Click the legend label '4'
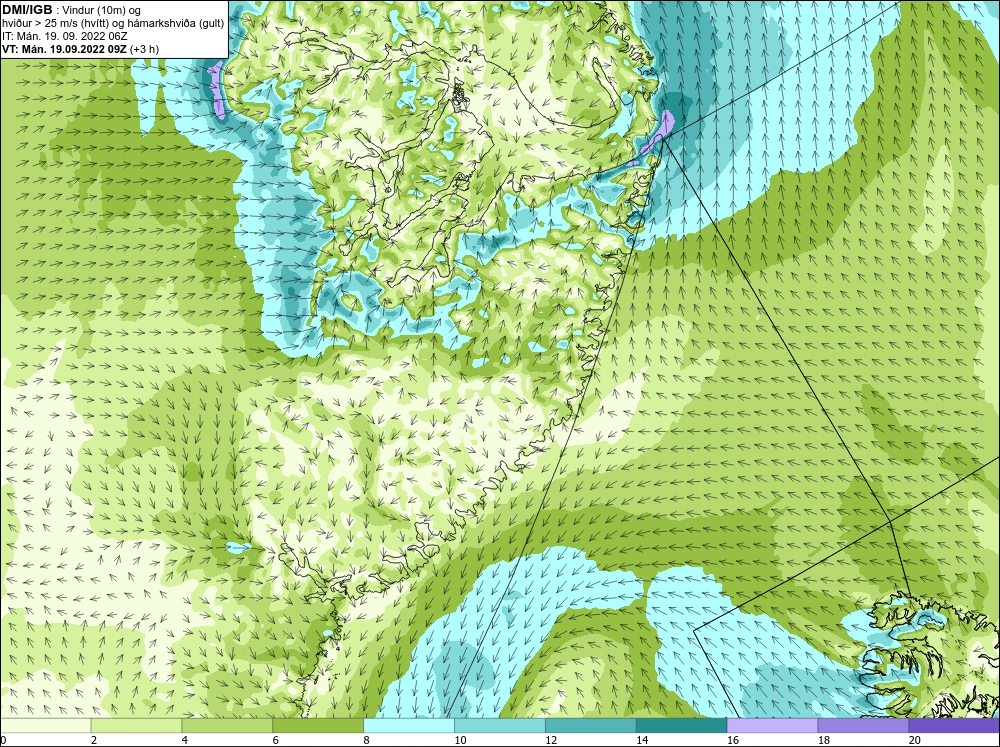 click(185, 740)
